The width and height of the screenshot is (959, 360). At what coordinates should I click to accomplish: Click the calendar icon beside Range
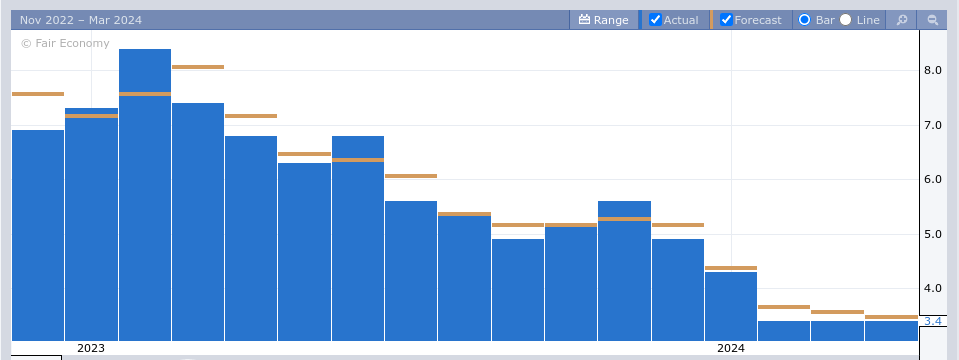point(584,20)
